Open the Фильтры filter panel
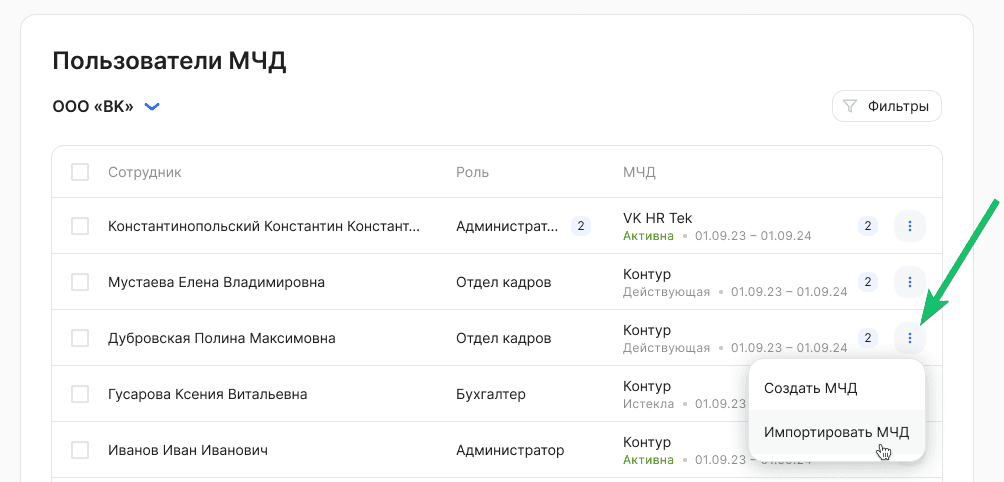 [886, 106]
